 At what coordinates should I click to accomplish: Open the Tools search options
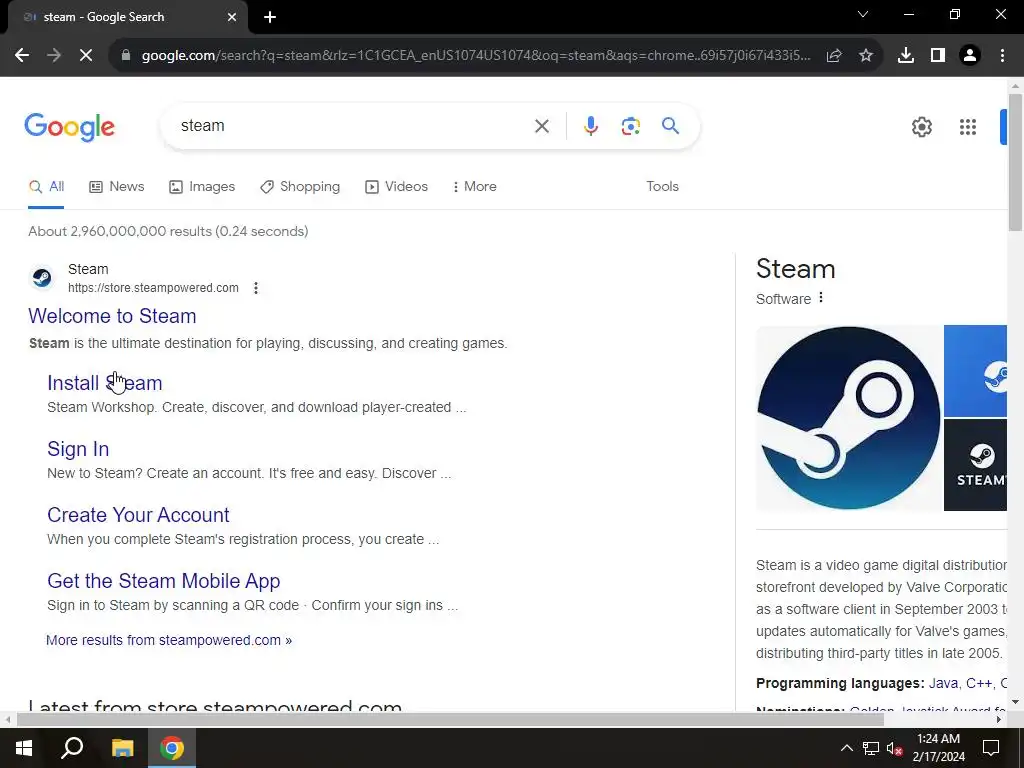[662, 187]
